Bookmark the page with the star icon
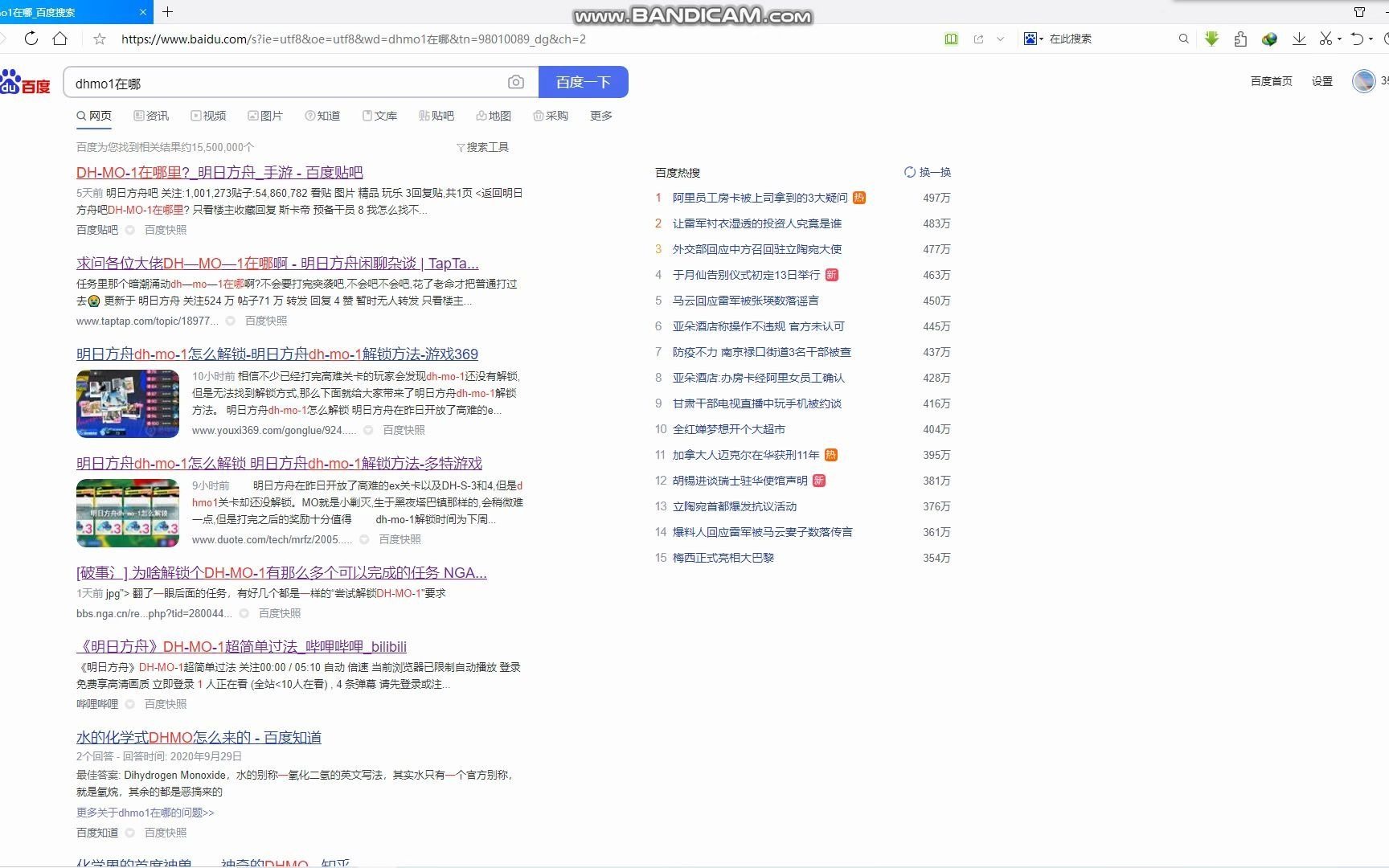The width and height of the screenshot is (1389, 868). (100, 39)
